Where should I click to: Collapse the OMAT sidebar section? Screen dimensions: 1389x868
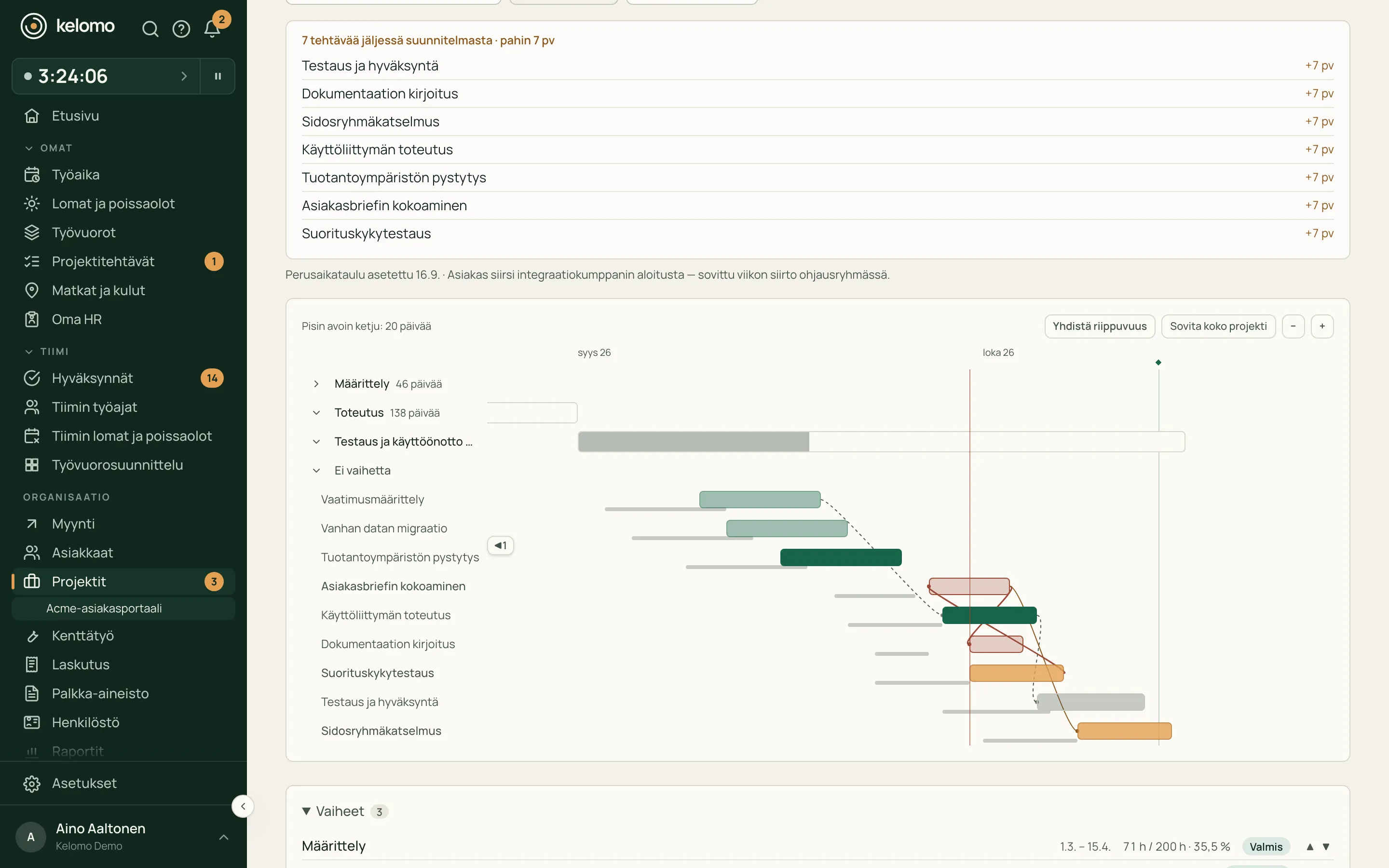click(x=48, y=148)
